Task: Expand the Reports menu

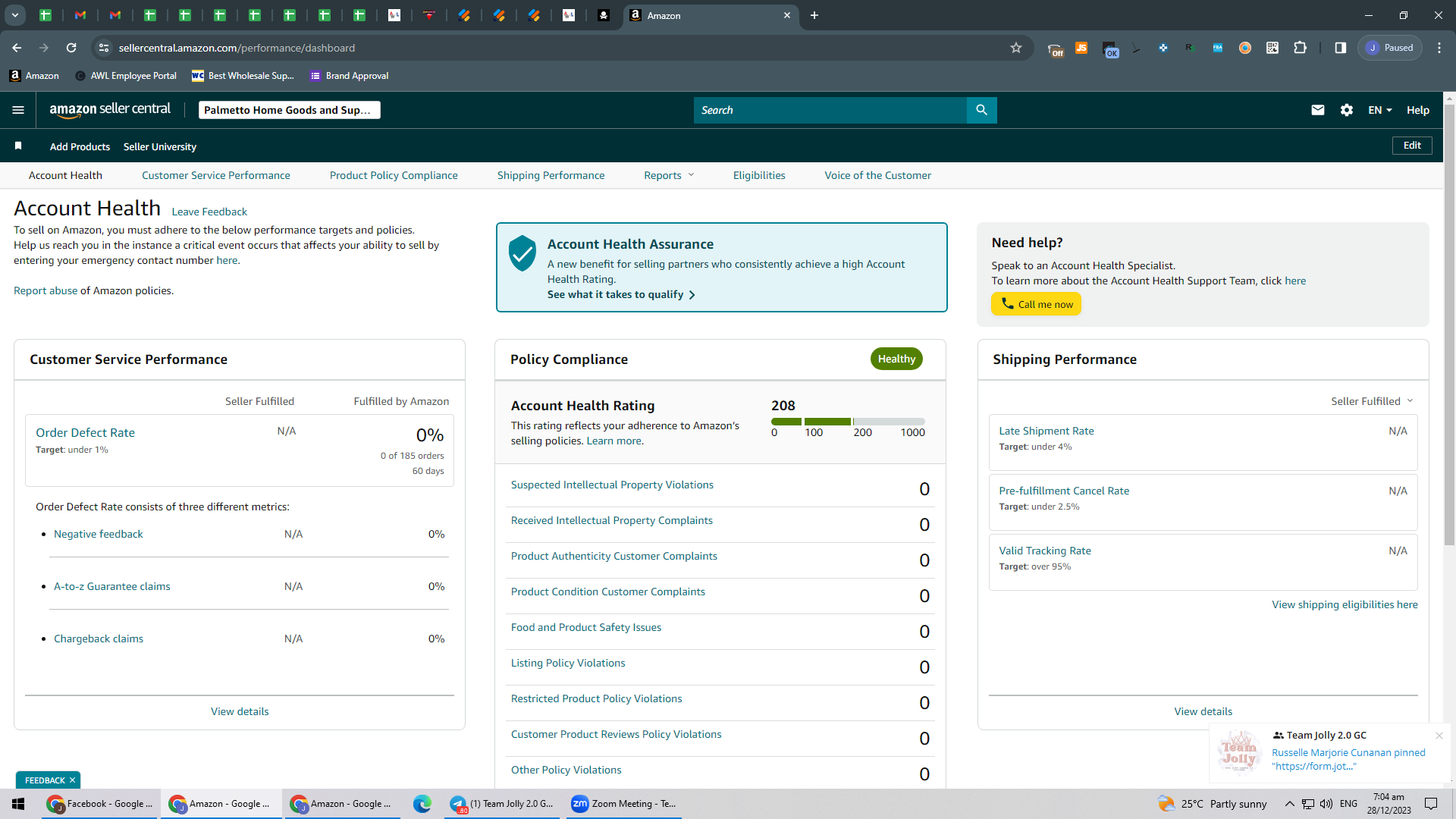Action: (x=669, y=175)
